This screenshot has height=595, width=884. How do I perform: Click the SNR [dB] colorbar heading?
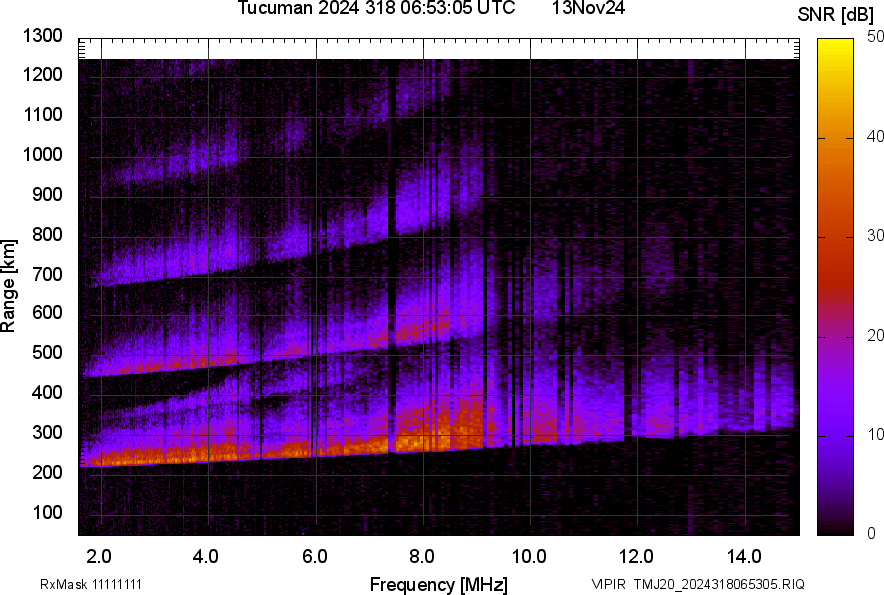838,15
